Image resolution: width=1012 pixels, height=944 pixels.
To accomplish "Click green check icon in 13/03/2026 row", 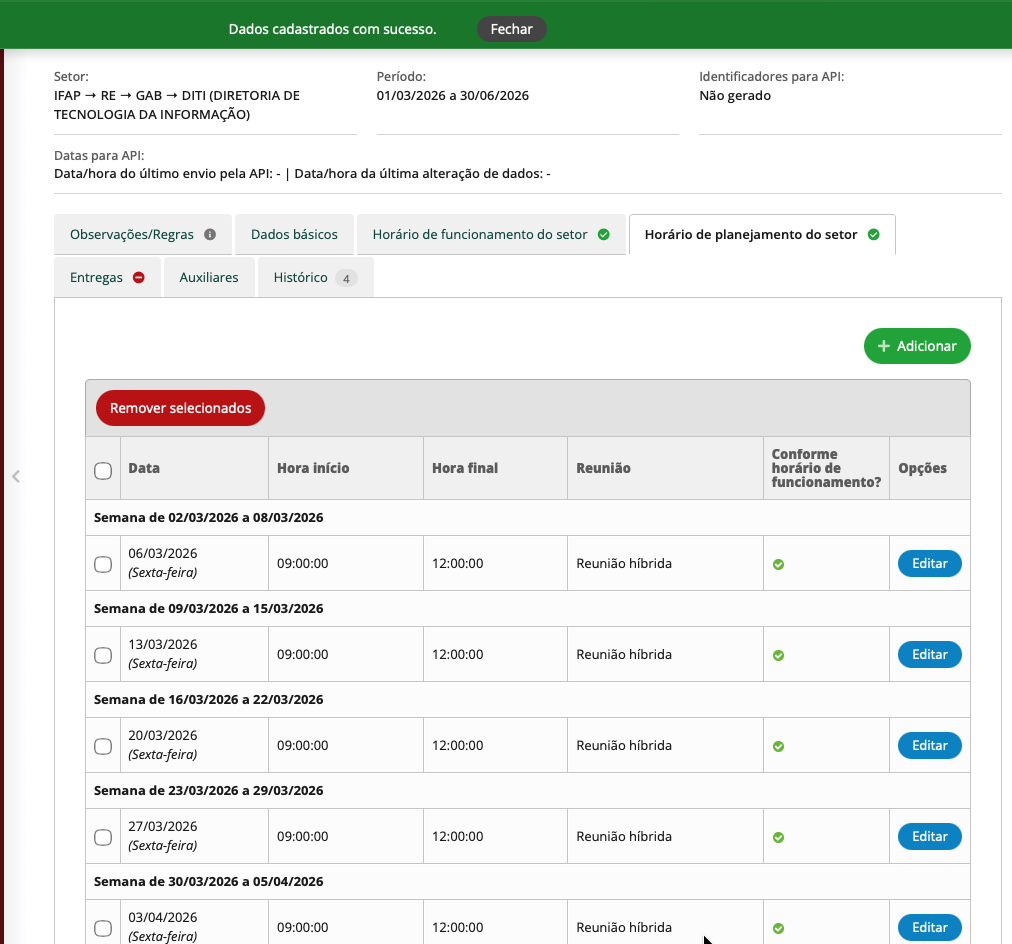I will pyautogui.click(x=778, y=655).
